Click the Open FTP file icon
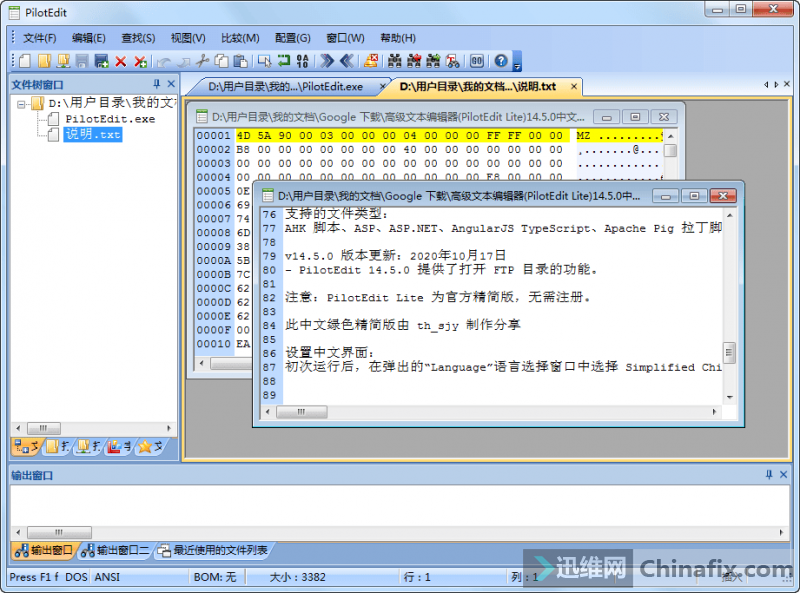The height and width of the screenshot is (593, 800). 63,61
